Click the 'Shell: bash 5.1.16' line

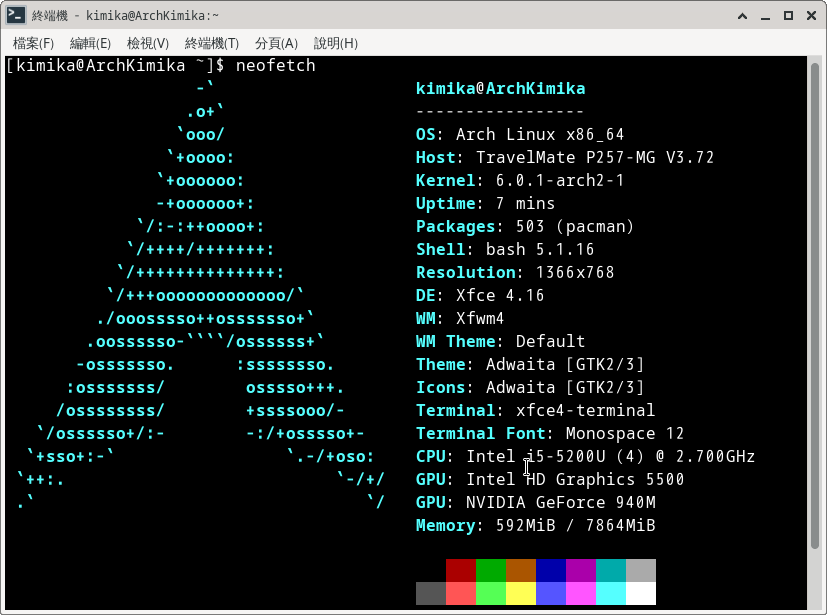tap(505, 249)
